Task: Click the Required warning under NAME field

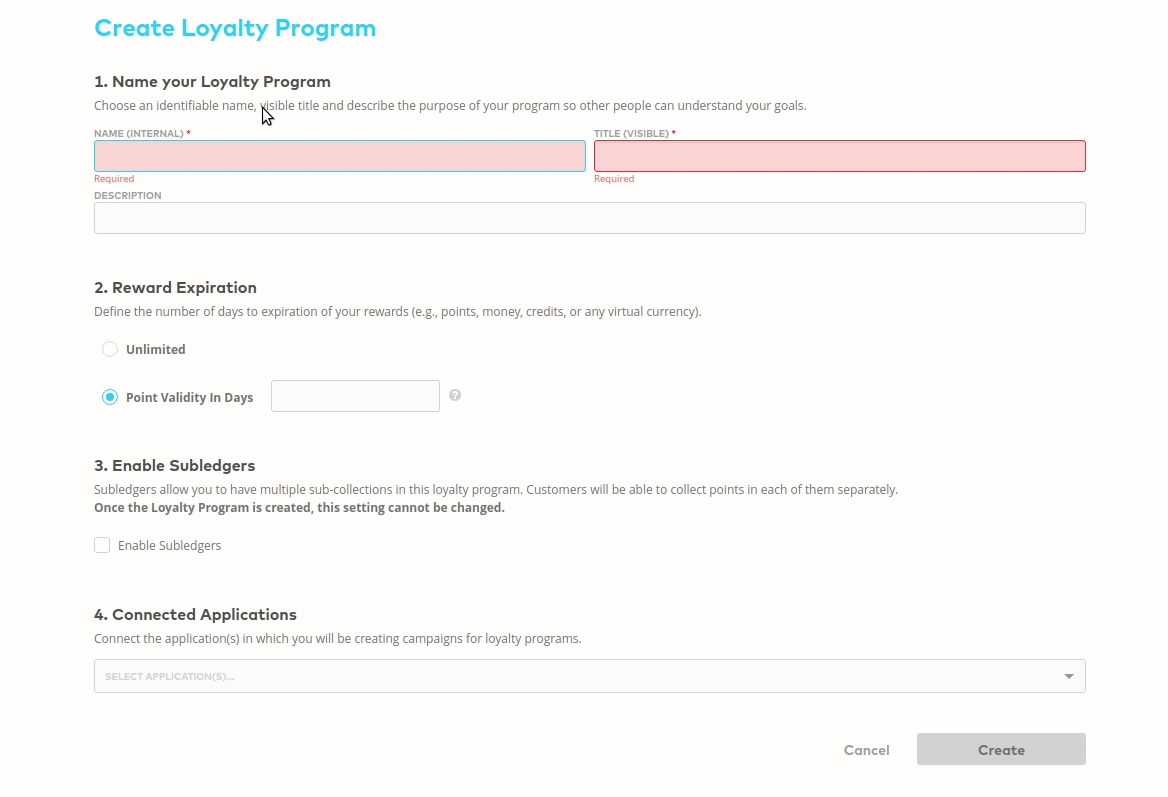Action: tap(114, 178)
